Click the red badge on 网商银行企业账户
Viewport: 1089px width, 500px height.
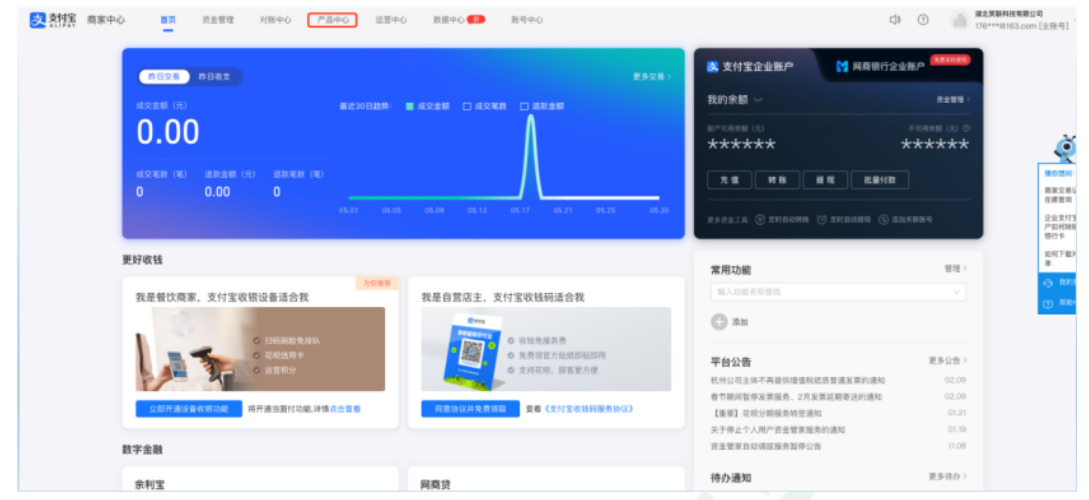coord(950,60)
